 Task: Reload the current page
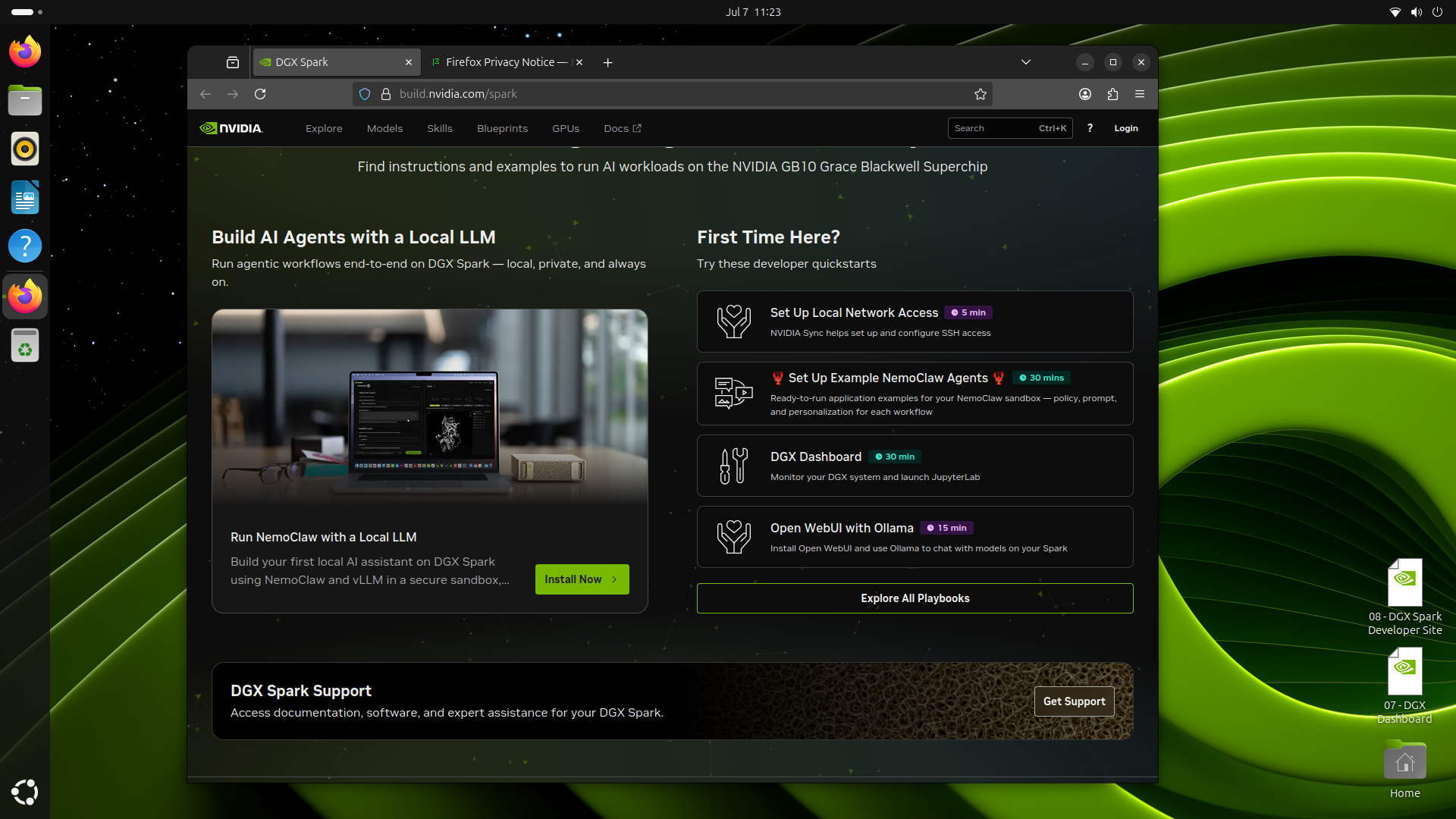coord(260,94)
